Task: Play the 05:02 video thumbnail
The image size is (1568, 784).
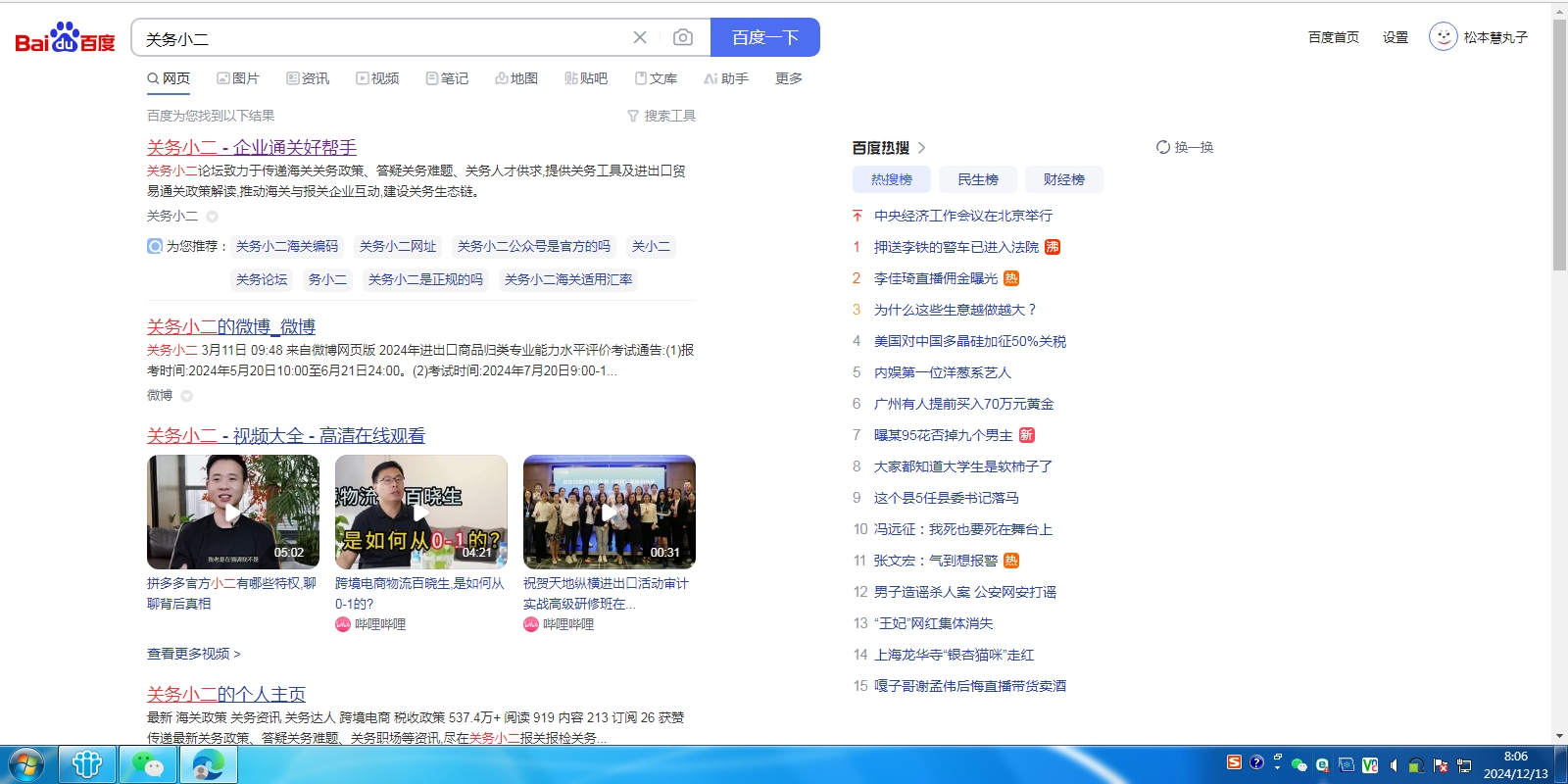Action: pyautogui.click(x=233, y=512)
